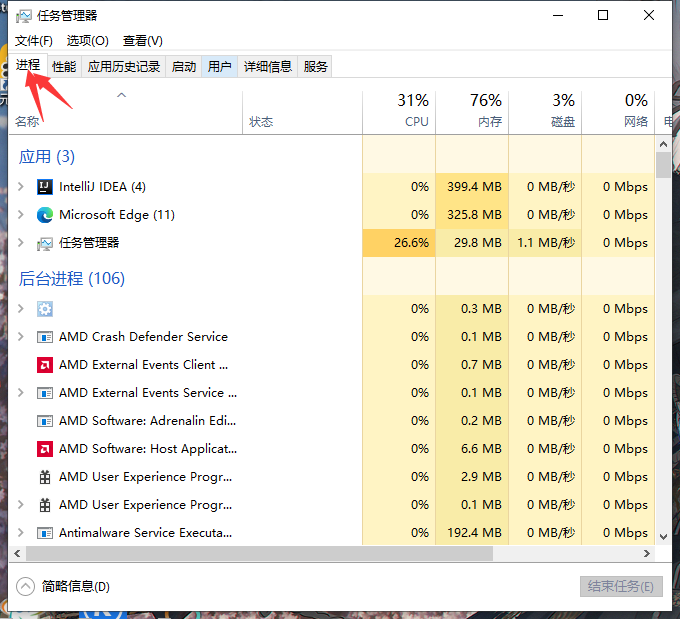Expand the unnamed gear background process
Viewport: 680px width, 619px height.
pyautogui.click(x=20, y=309)
